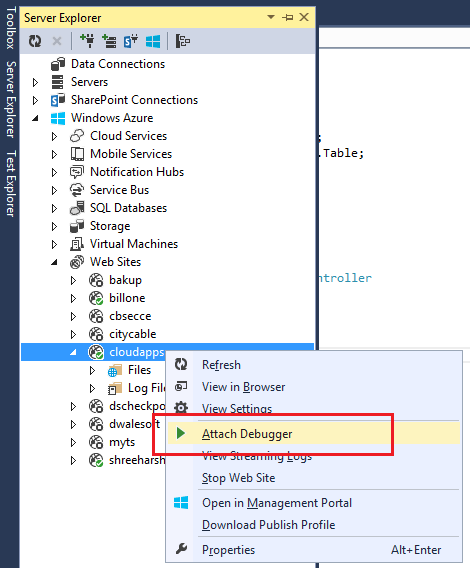Collapse the Windows Azure node
The width and height of the screenshot is (470, 568).
click(x=35, y=118)
